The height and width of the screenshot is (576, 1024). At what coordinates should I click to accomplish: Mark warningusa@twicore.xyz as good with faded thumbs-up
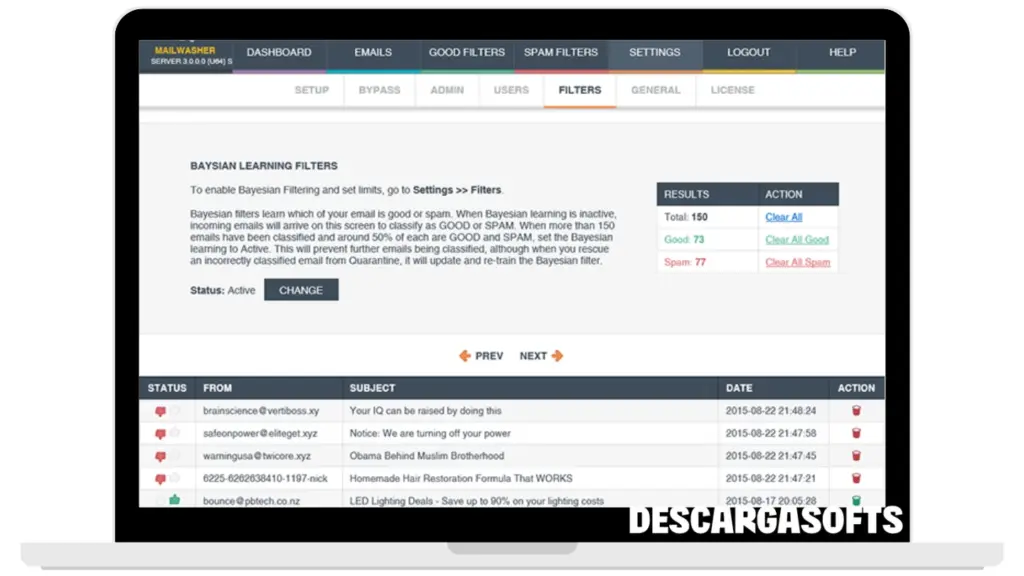coord(175,456)
